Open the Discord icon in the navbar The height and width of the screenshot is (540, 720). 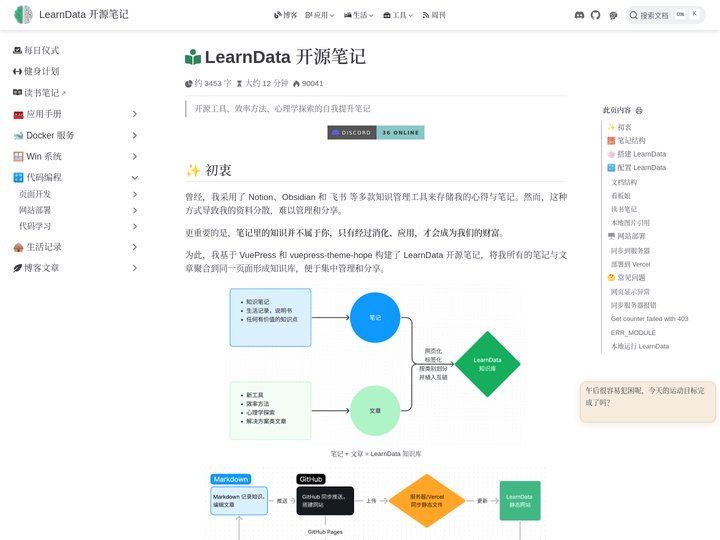579,15
